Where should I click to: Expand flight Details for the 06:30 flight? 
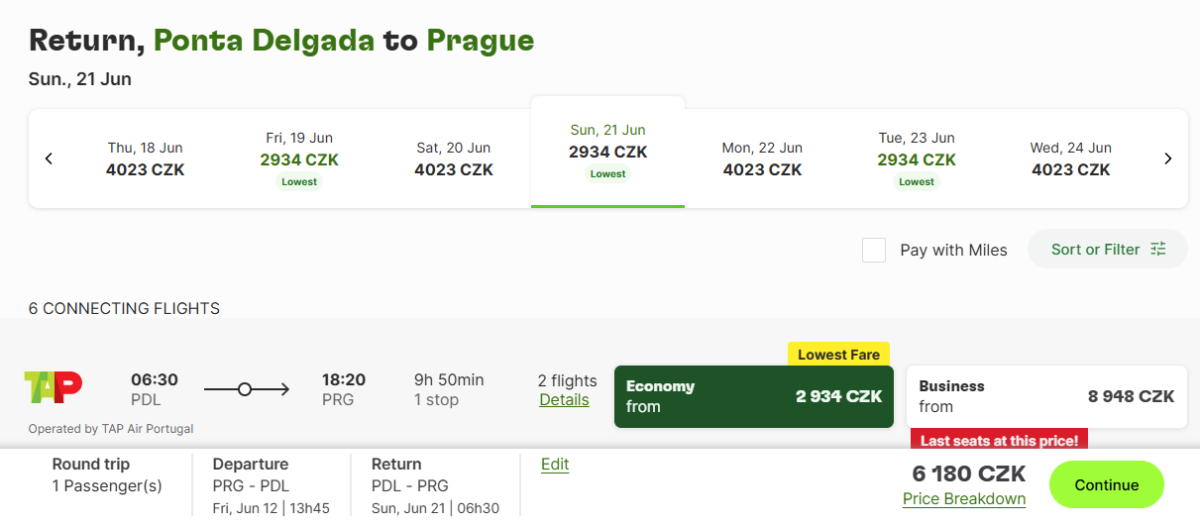pos(564,400)
